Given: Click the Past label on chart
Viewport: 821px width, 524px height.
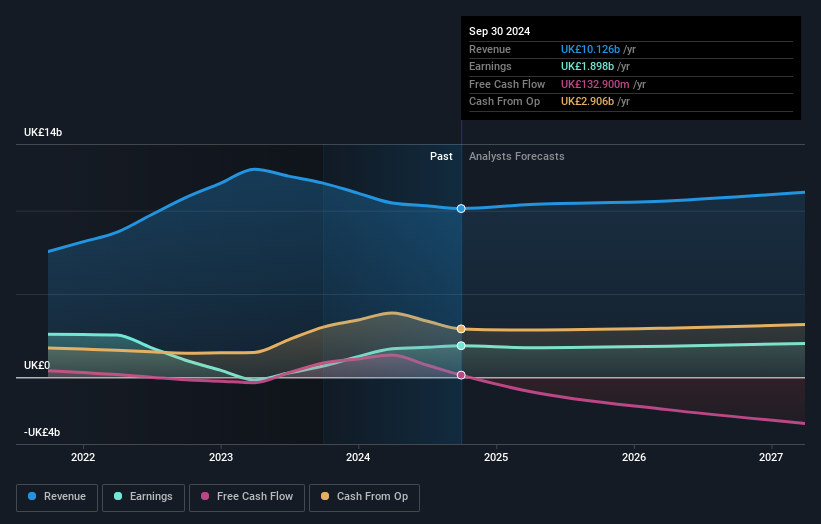Looking at the screenshot, I should point(441,156).
